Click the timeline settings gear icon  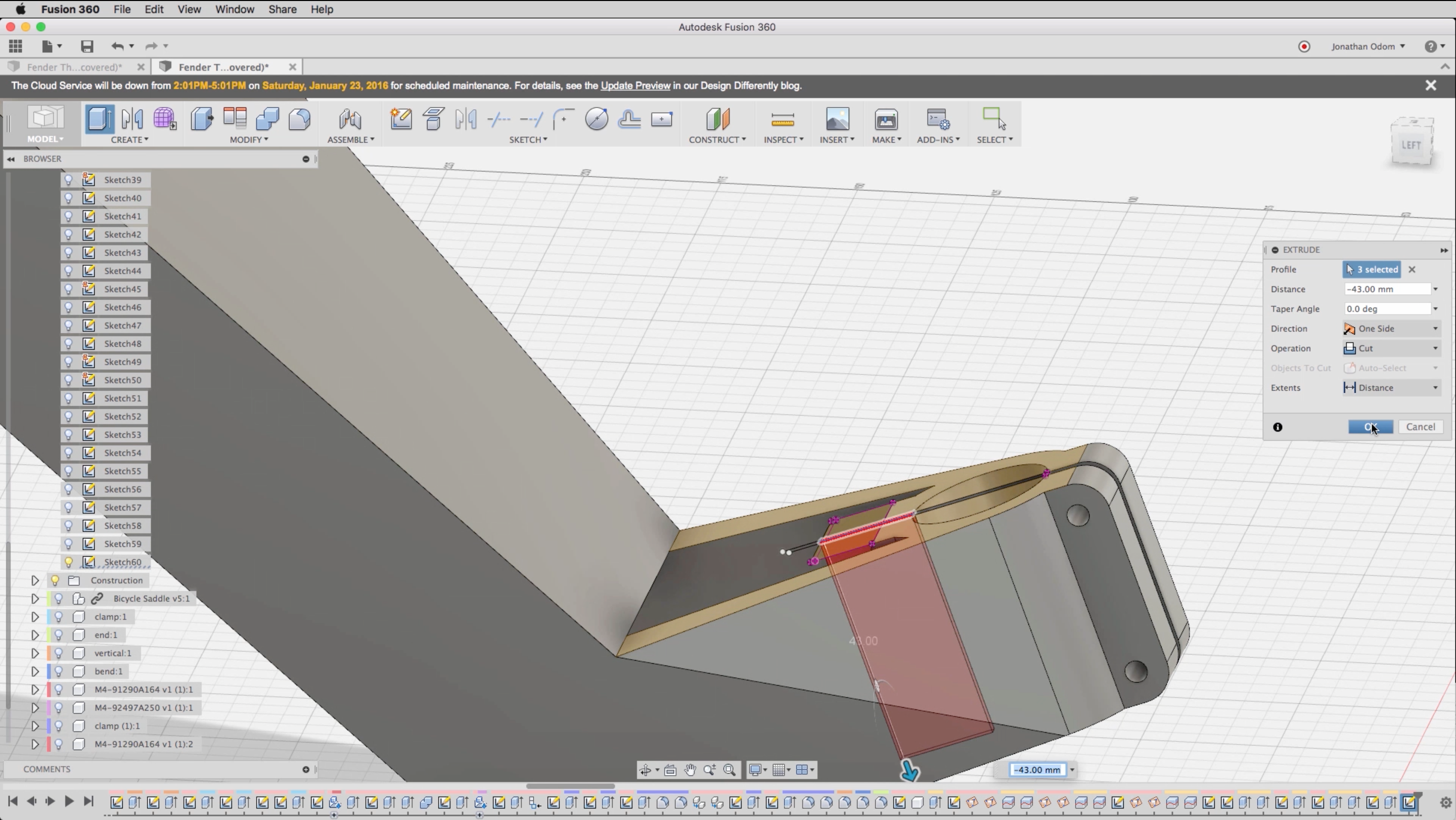1445,802
